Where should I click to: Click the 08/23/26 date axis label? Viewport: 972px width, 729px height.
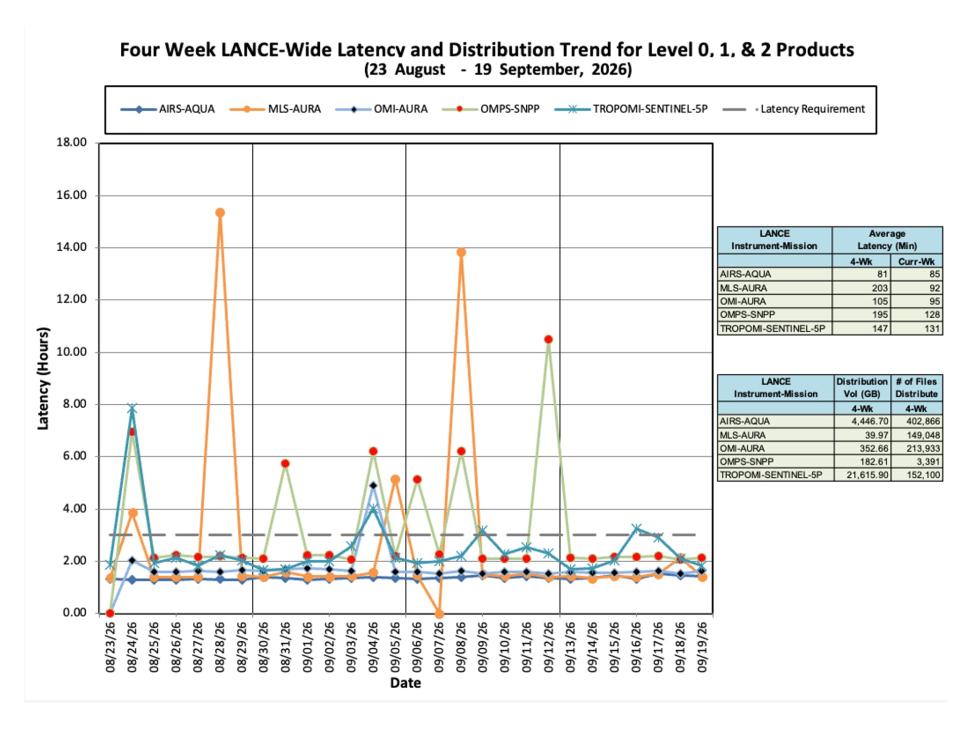tap(110, 647)
